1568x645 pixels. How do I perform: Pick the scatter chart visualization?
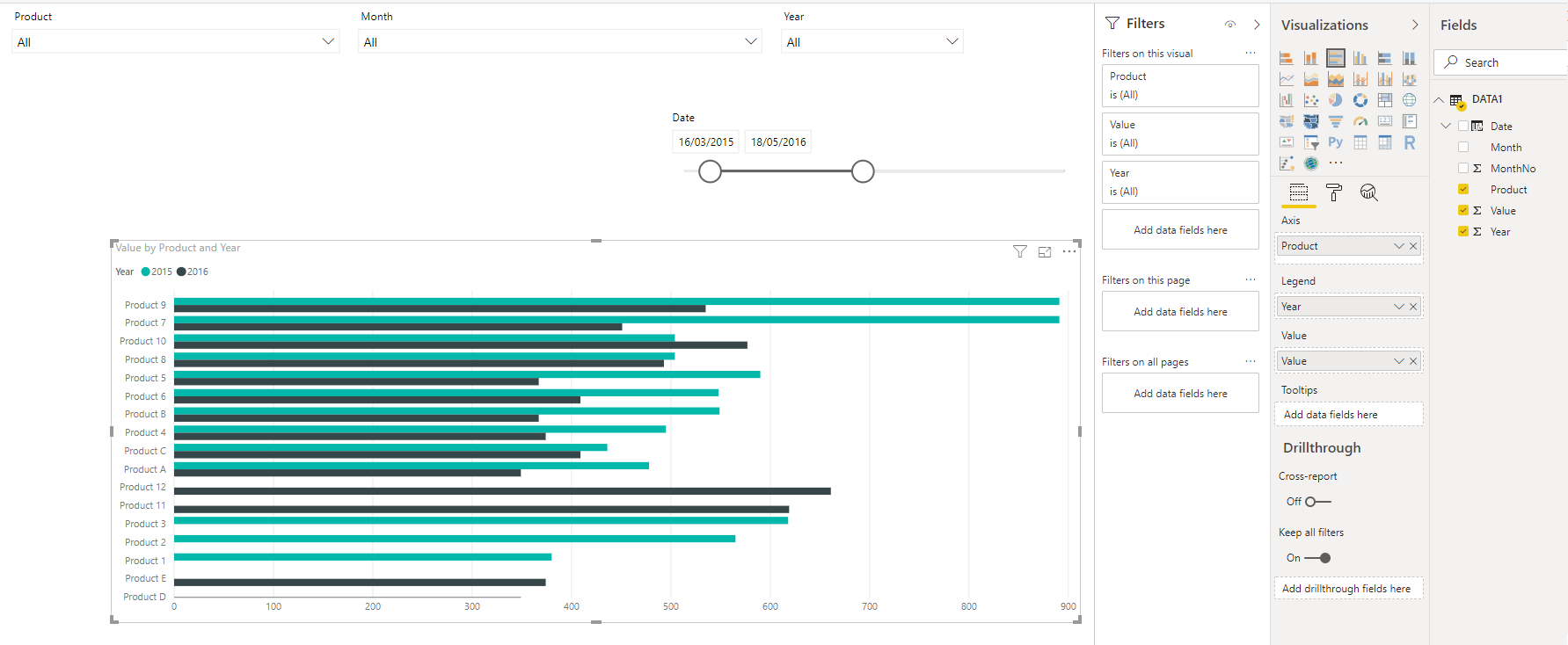point(1310,100)
